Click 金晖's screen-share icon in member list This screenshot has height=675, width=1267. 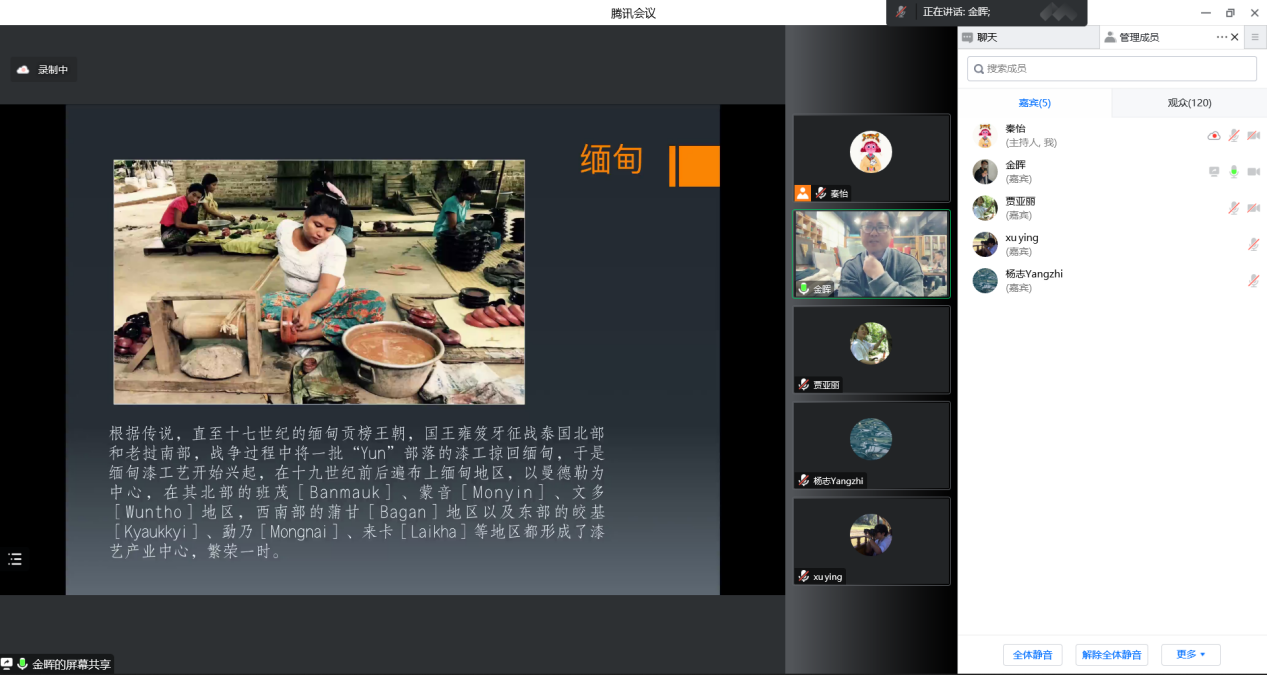point(1214,172)
